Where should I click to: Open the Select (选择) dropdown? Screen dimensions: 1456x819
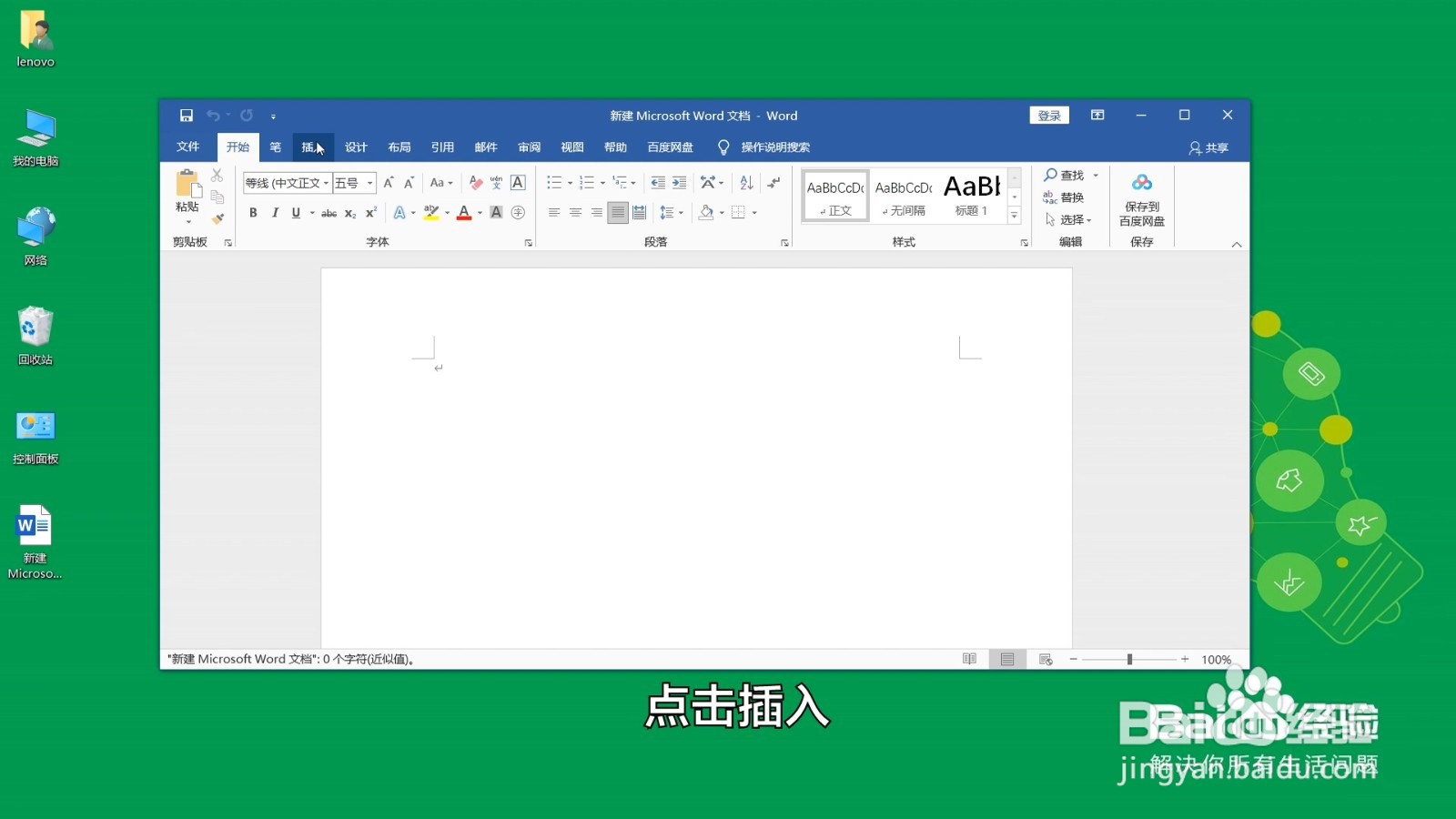coord(1068,219)
